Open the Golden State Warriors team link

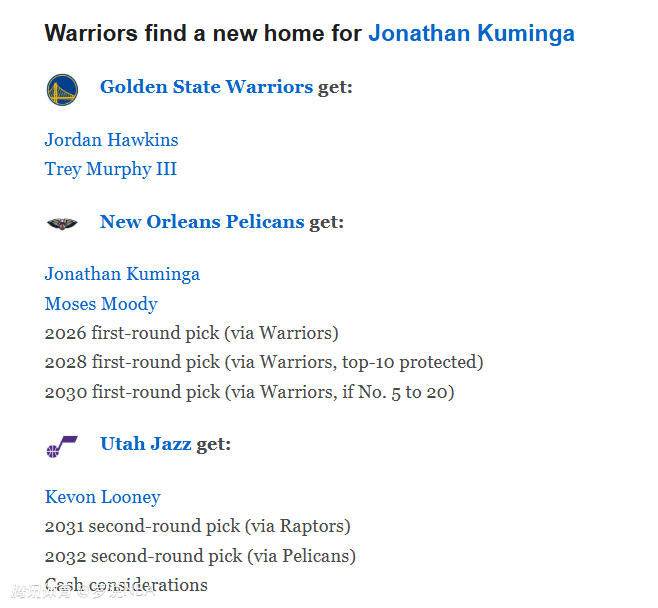click(x=206, y=87)
